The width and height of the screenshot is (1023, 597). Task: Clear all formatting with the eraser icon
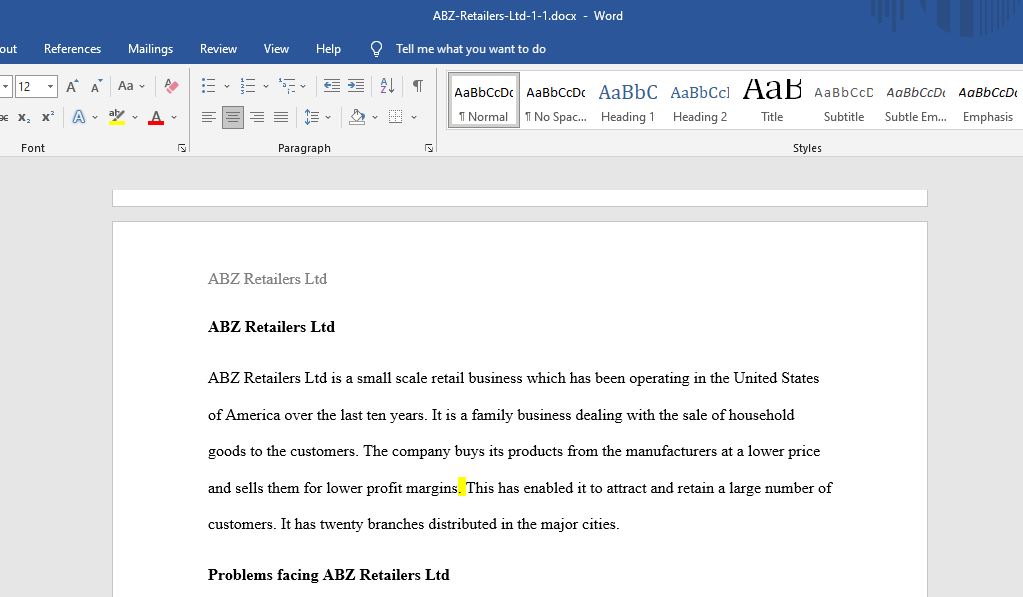[172, 85]
